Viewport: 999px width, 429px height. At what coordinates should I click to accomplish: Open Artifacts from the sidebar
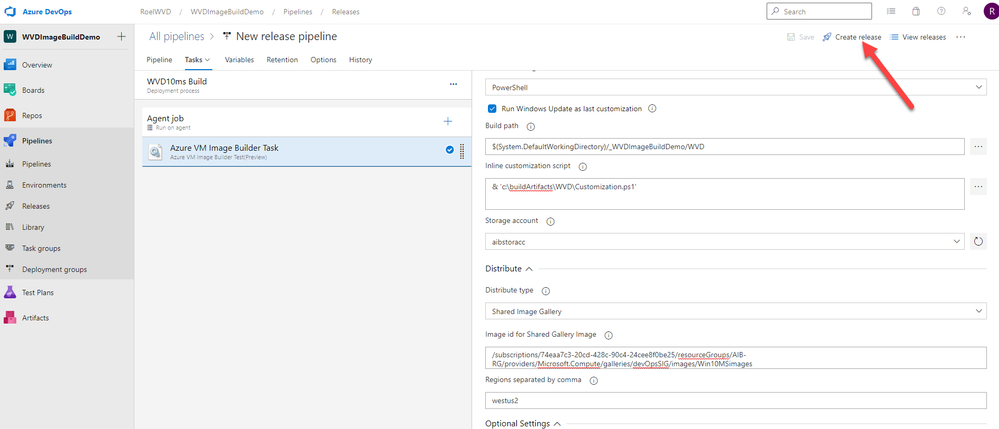coord(35,317)
